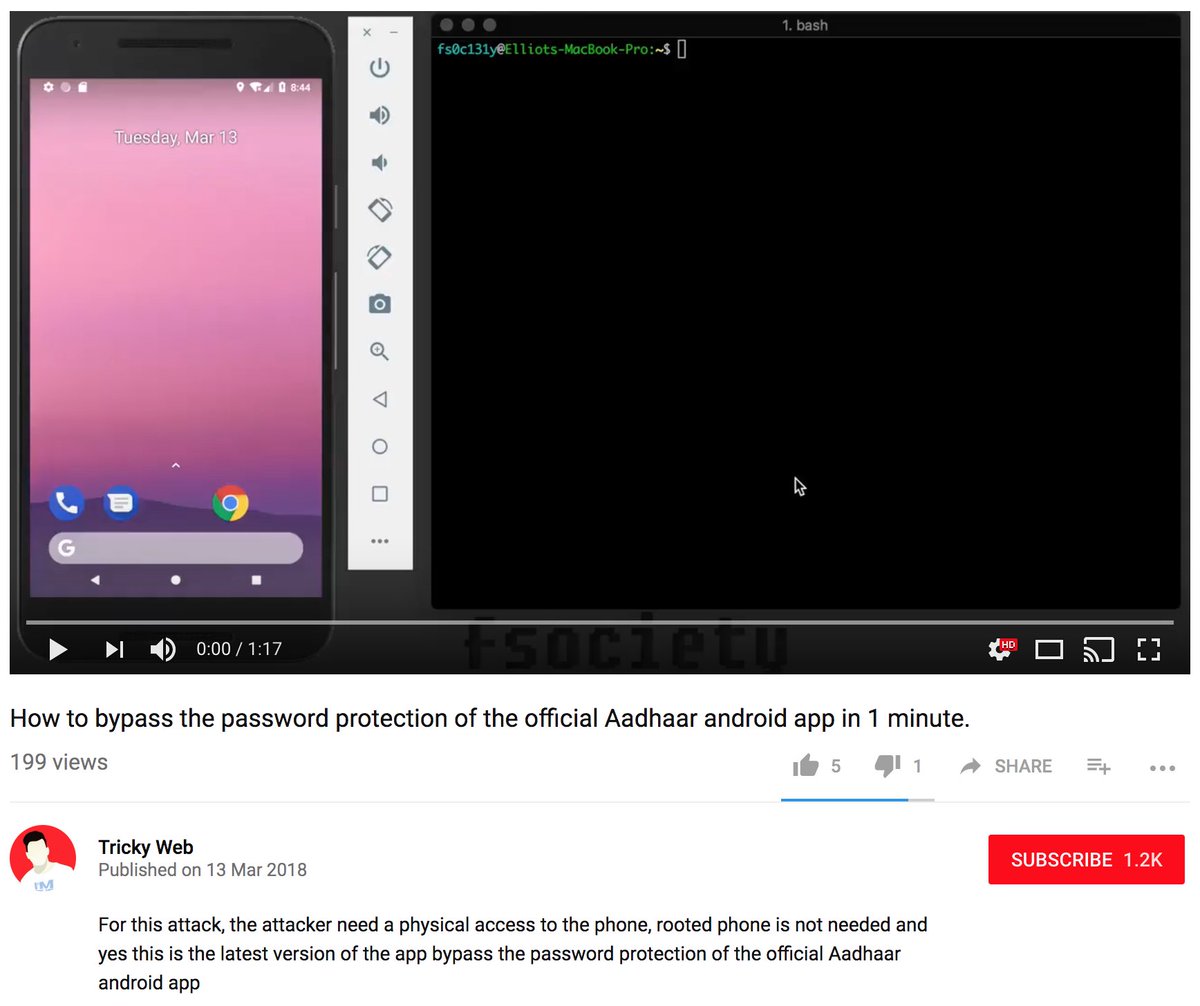Click the like/dislike ratio bar
The width and height of the screenshot is (1200, 1006).
(x=858, y=800)
